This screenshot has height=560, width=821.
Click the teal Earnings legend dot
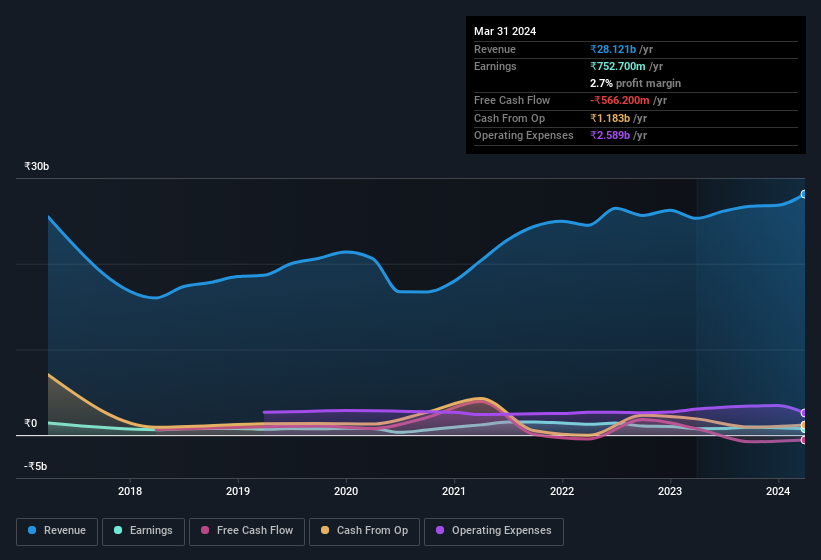tap(118, 531)
